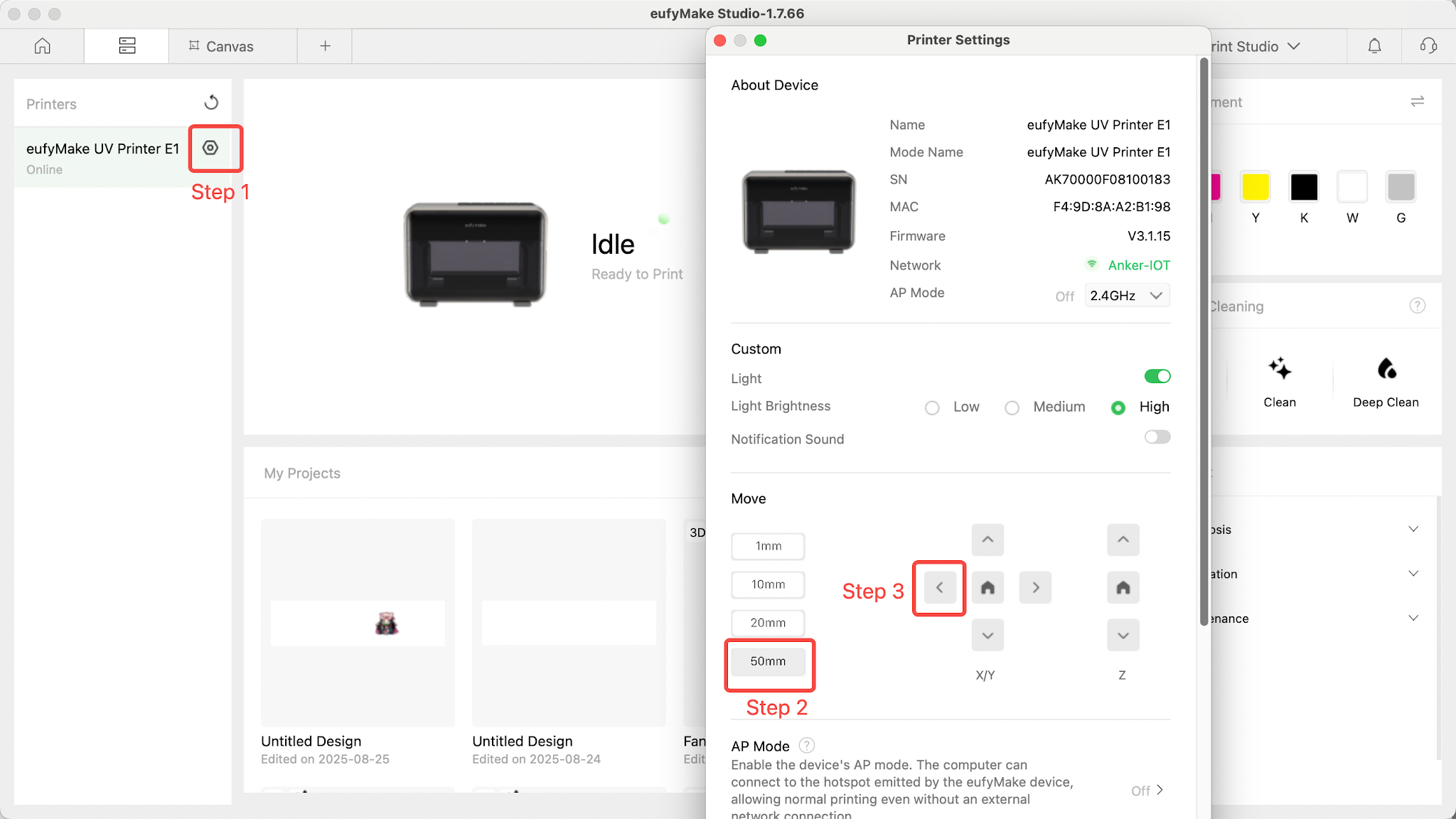Home the Z axis
1456x819 pixels.
1123,587
